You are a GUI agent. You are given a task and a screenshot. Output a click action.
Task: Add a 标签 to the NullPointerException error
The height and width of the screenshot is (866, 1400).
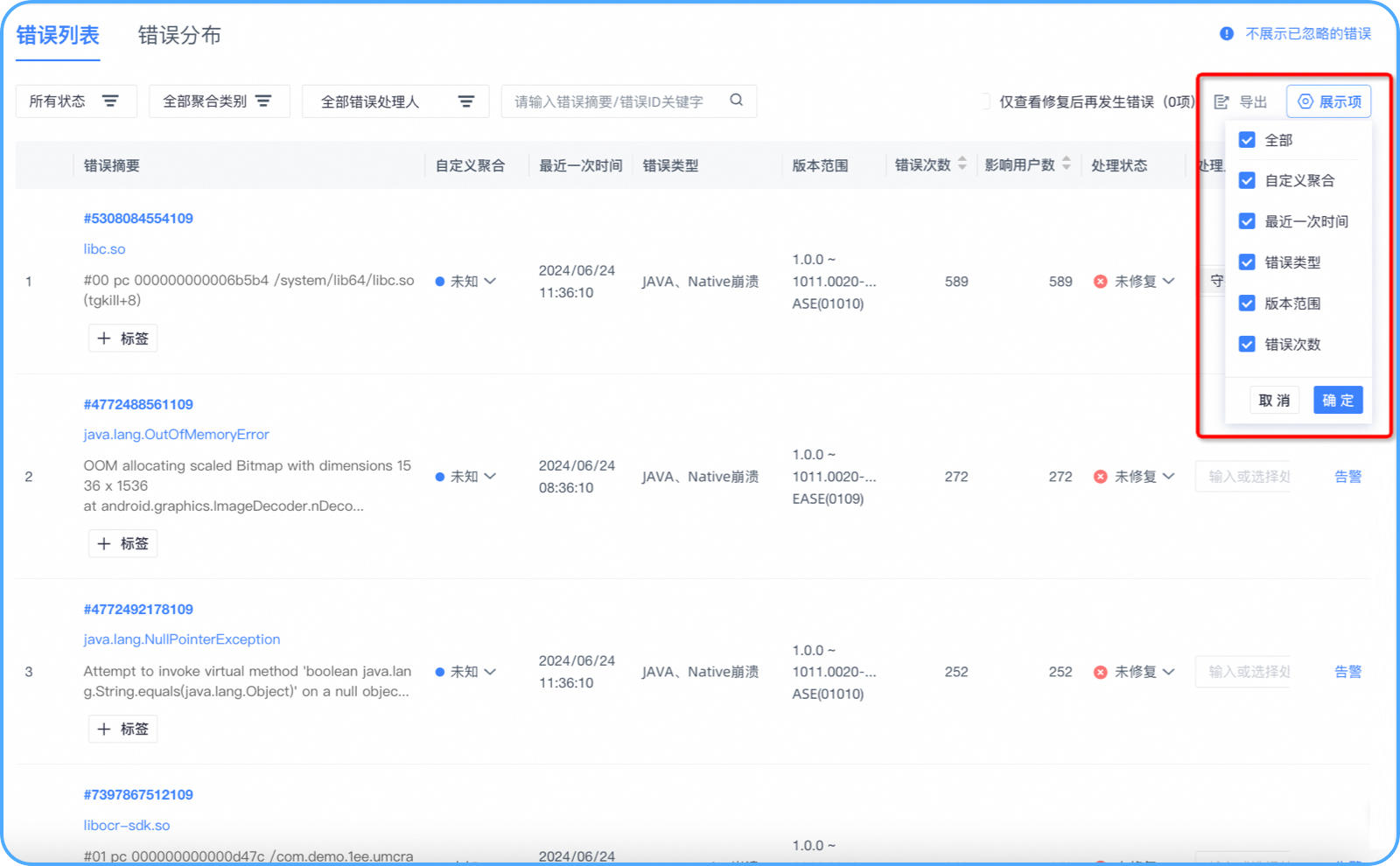(x=122, y=730)
